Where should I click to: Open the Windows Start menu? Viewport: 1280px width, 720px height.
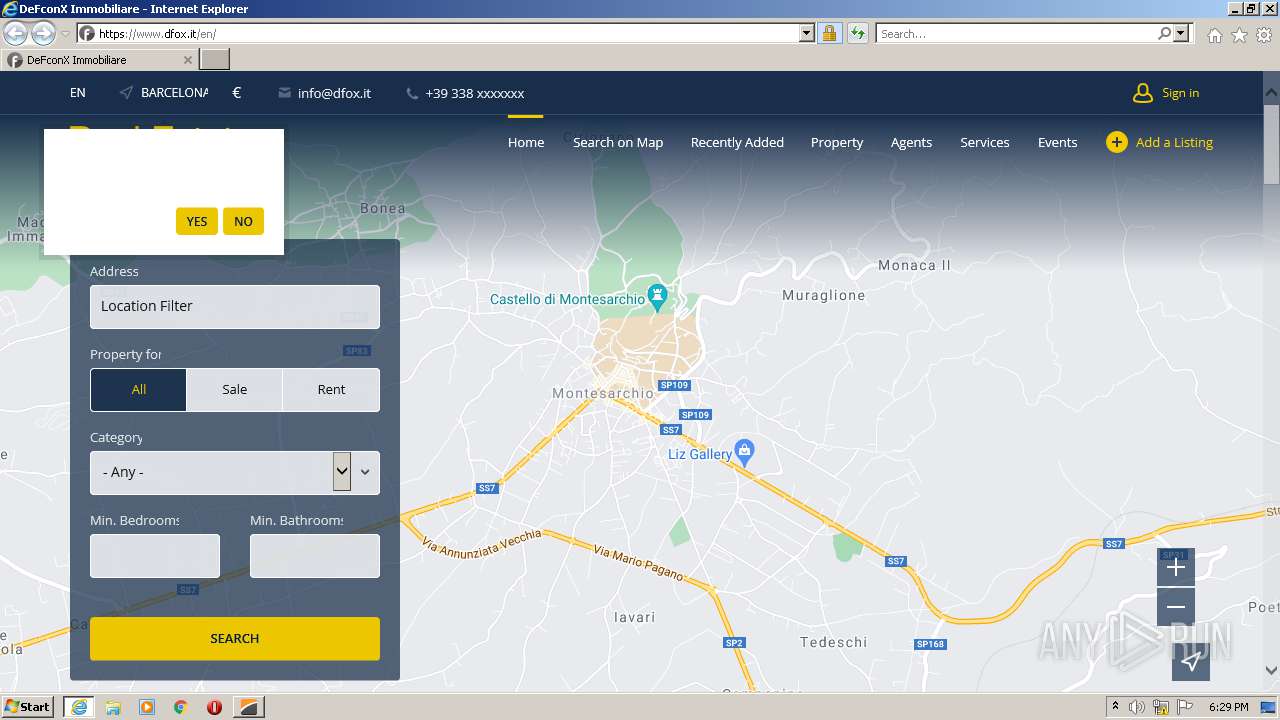[x=28, y=707]
